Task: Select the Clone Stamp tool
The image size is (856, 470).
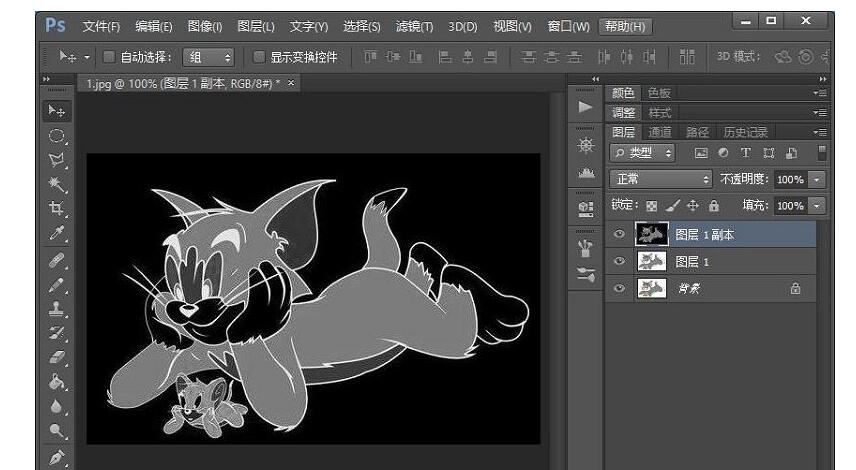Action: click(57, 308)
